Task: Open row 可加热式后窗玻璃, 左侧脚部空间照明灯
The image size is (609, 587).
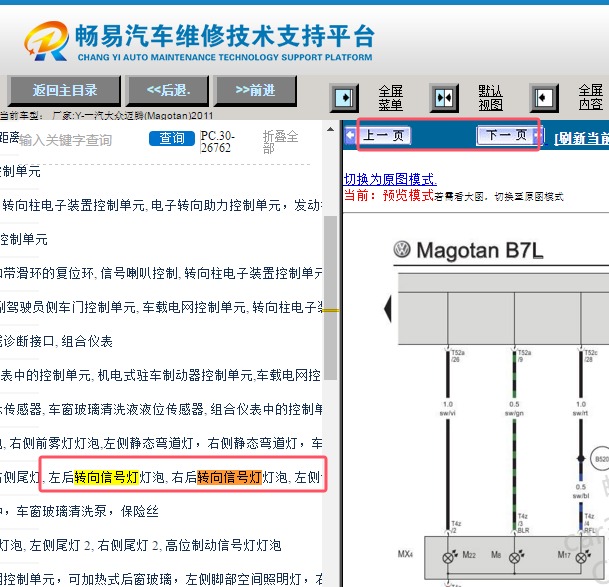Action: pyautogui.click(x=161, y=579)
